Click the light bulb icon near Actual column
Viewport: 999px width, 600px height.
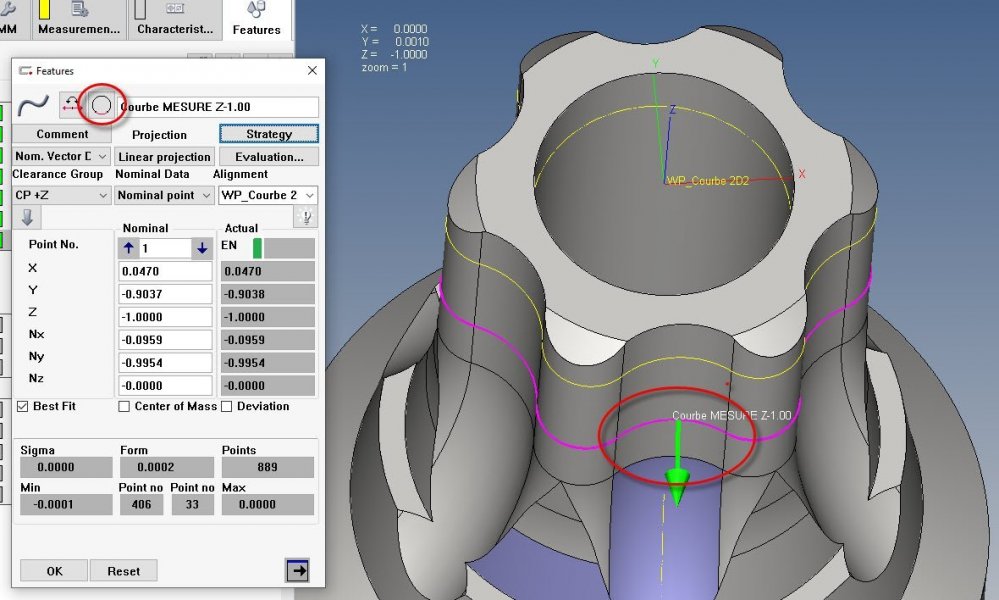(x=305, y=218)
